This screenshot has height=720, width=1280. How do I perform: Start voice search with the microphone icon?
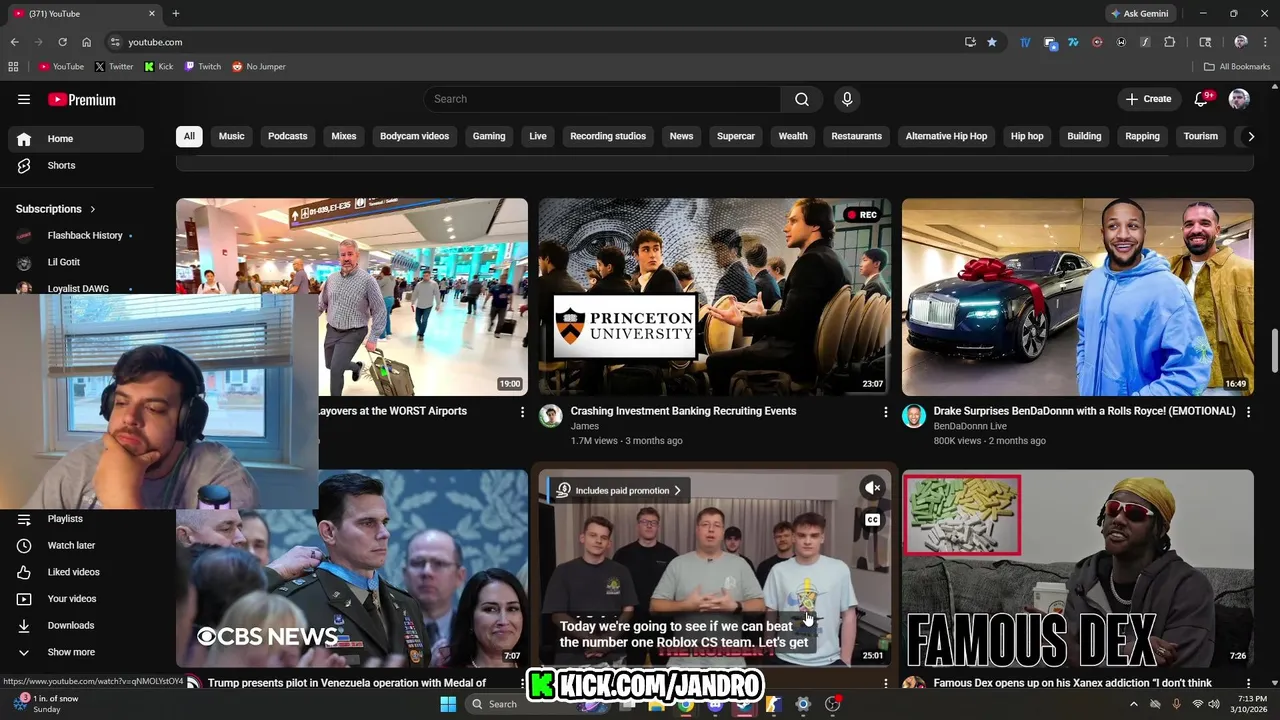pyautogui.click(x=847, y=99)
